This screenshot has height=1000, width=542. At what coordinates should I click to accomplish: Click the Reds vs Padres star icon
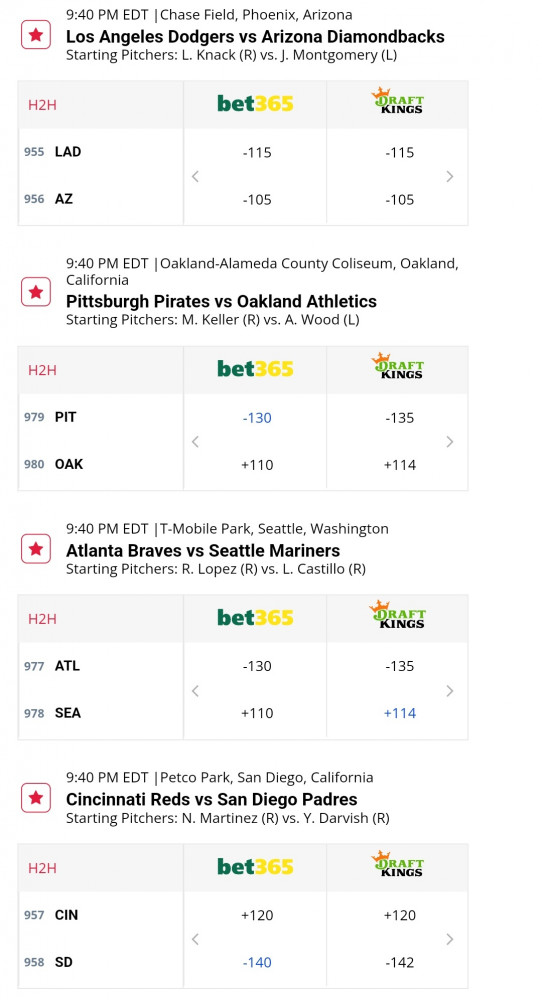(x=36, y=798)
